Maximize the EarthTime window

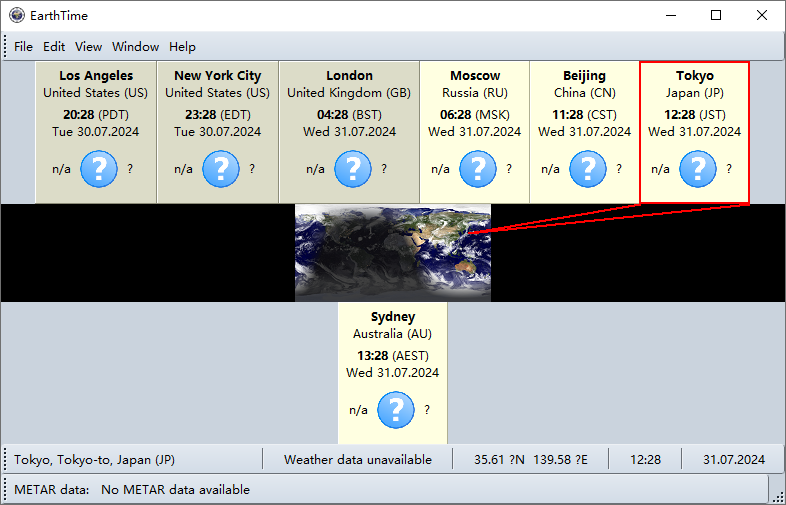[716, 15]
